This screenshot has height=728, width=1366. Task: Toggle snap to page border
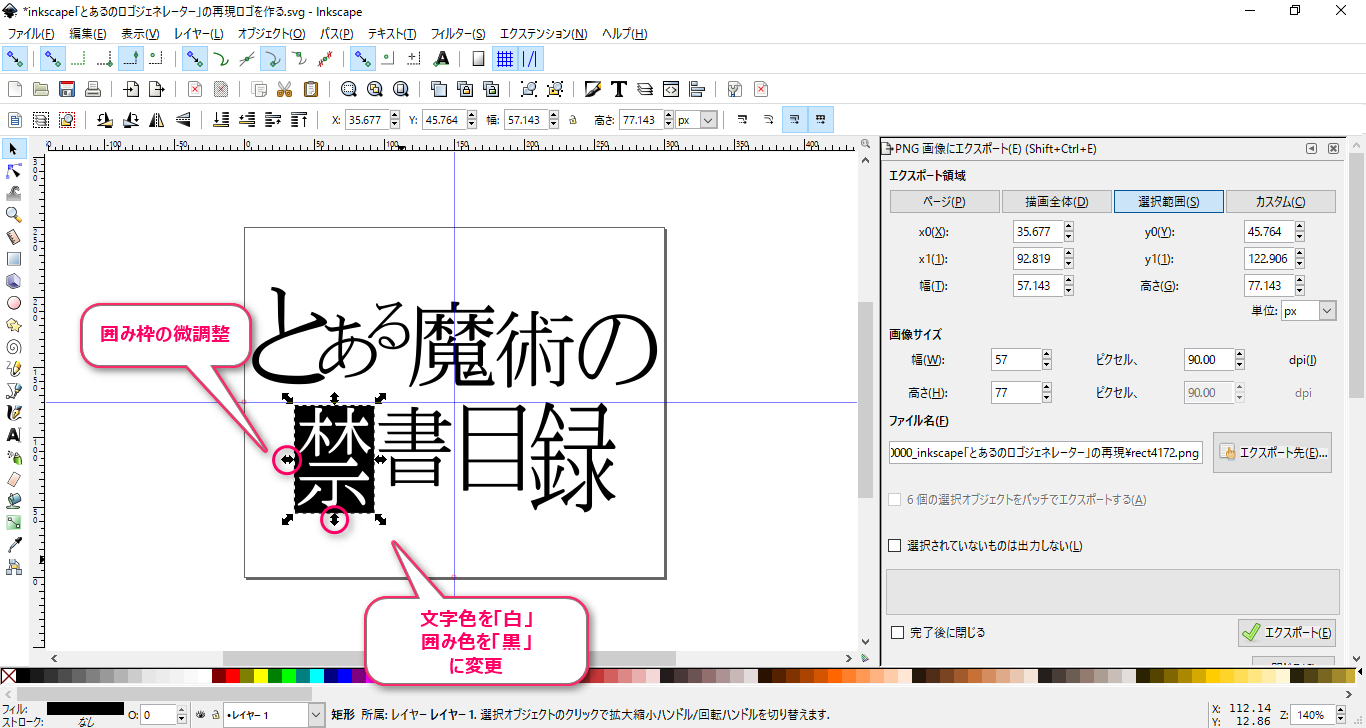point(478,58)
